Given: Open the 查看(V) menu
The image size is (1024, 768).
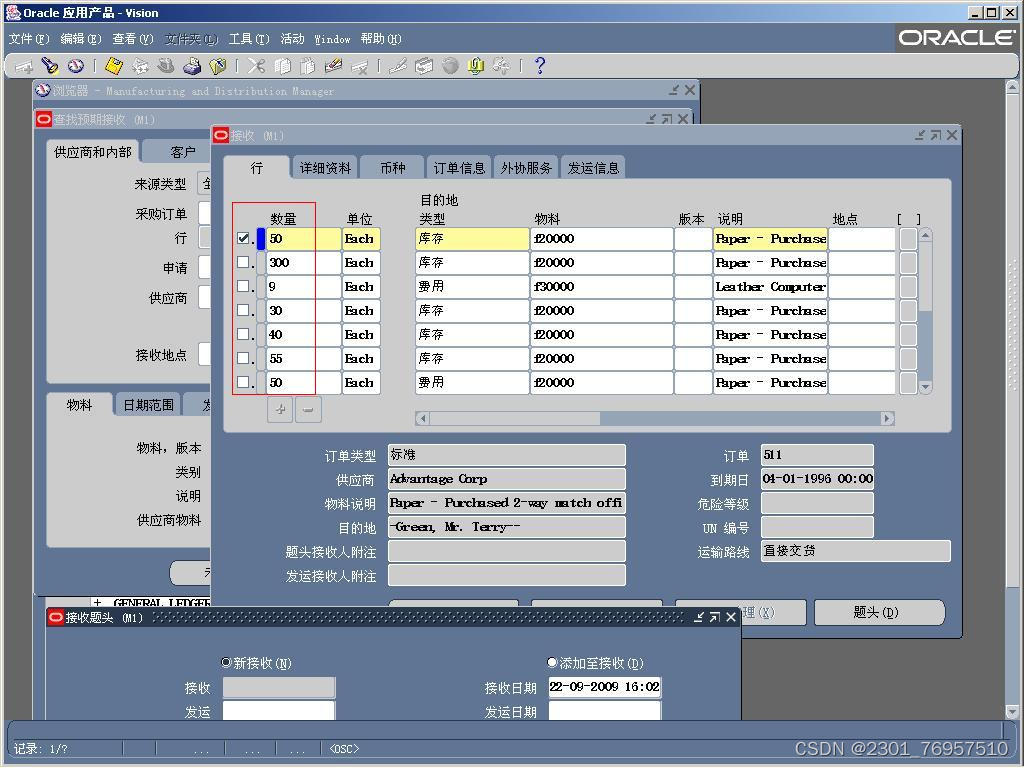Looking at the screenshot, I should (x=133, y=39).
